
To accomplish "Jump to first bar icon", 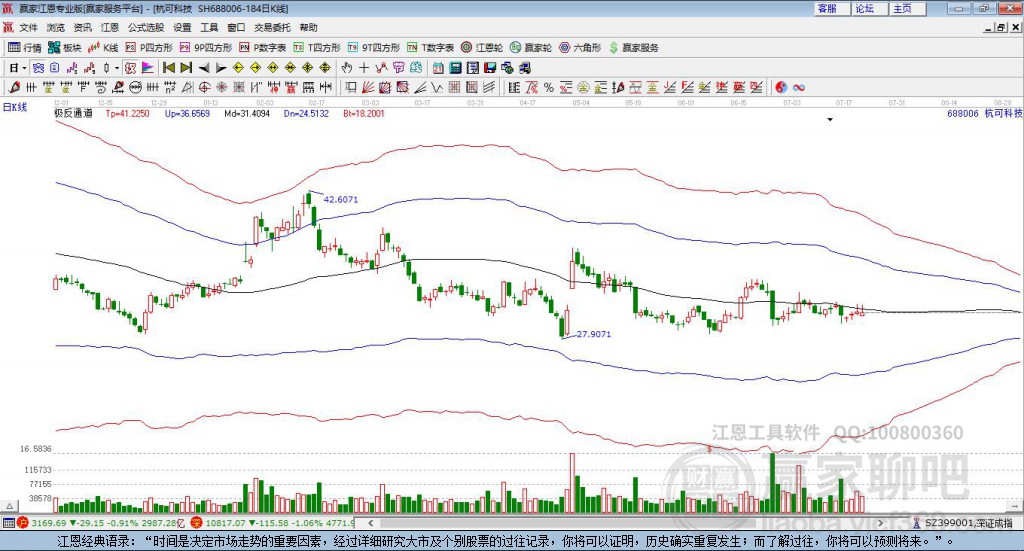I will tap(169, 68).
